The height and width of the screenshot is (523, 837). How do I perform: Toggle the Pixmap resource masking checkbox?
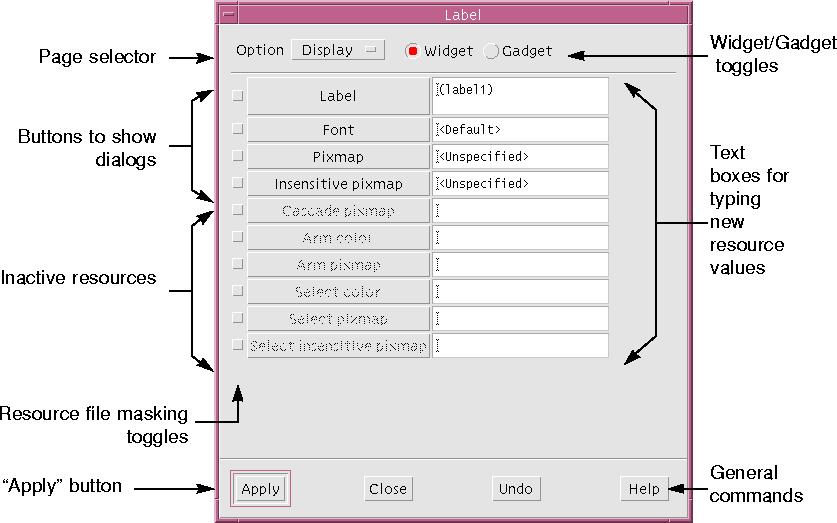coord(237,156)
